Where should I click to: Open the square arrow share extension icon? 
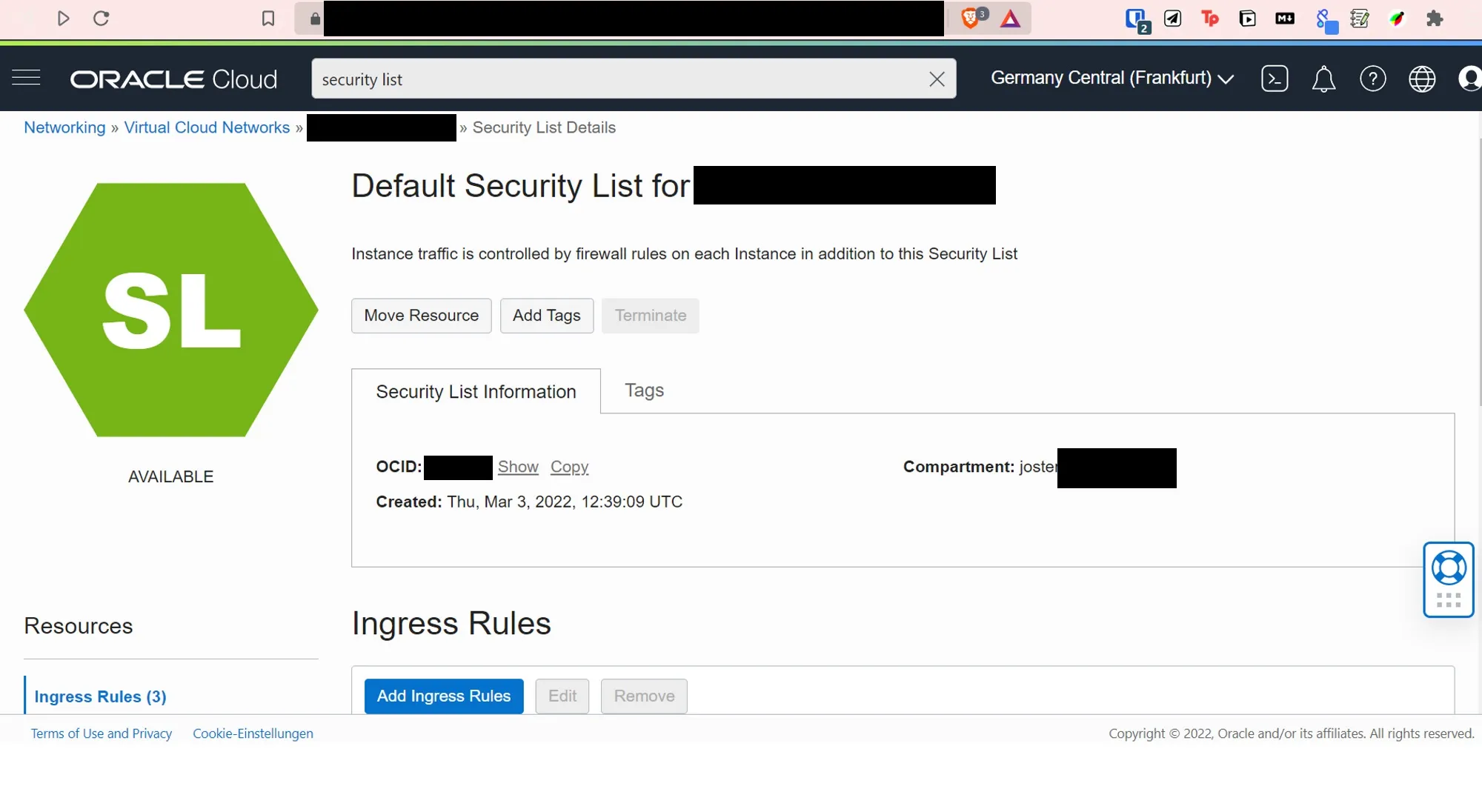point(1173,18)
